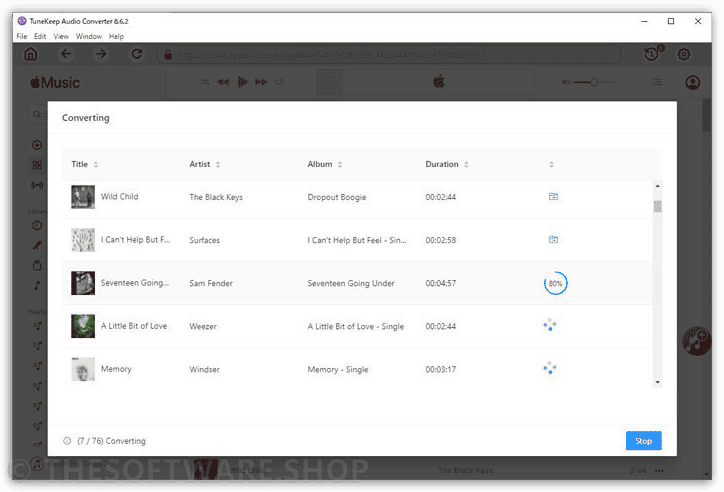Select the Albums sidebar icon
Viewport: 724px width, 492px height.
(37, 265)
